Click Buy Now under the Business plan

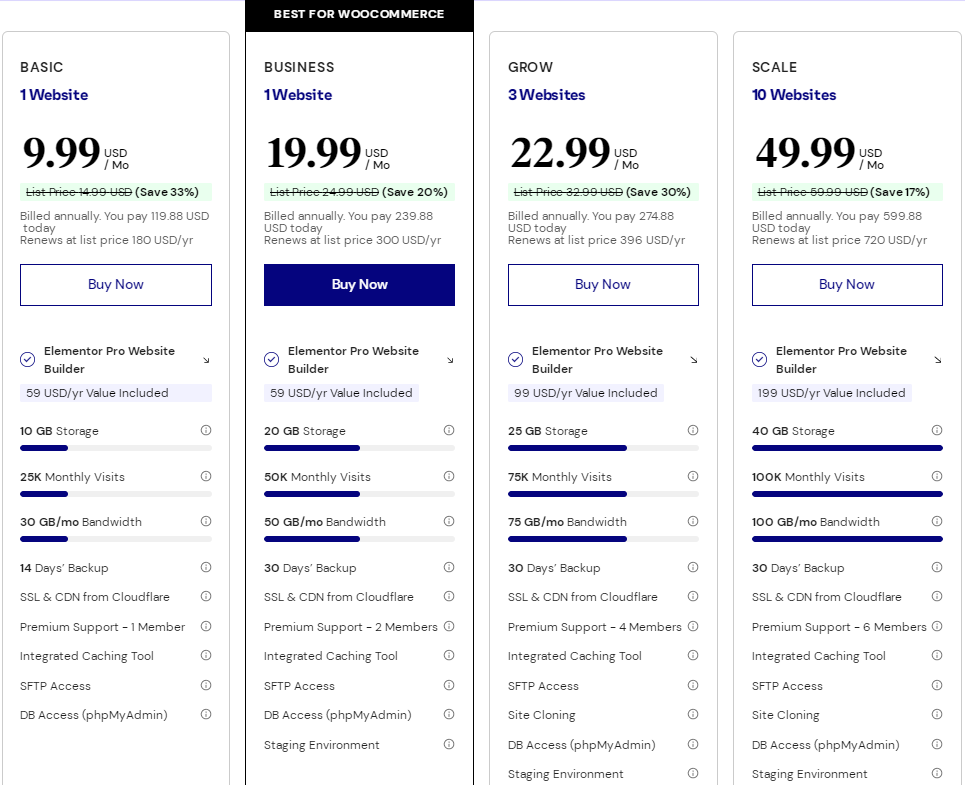[359, 285]
